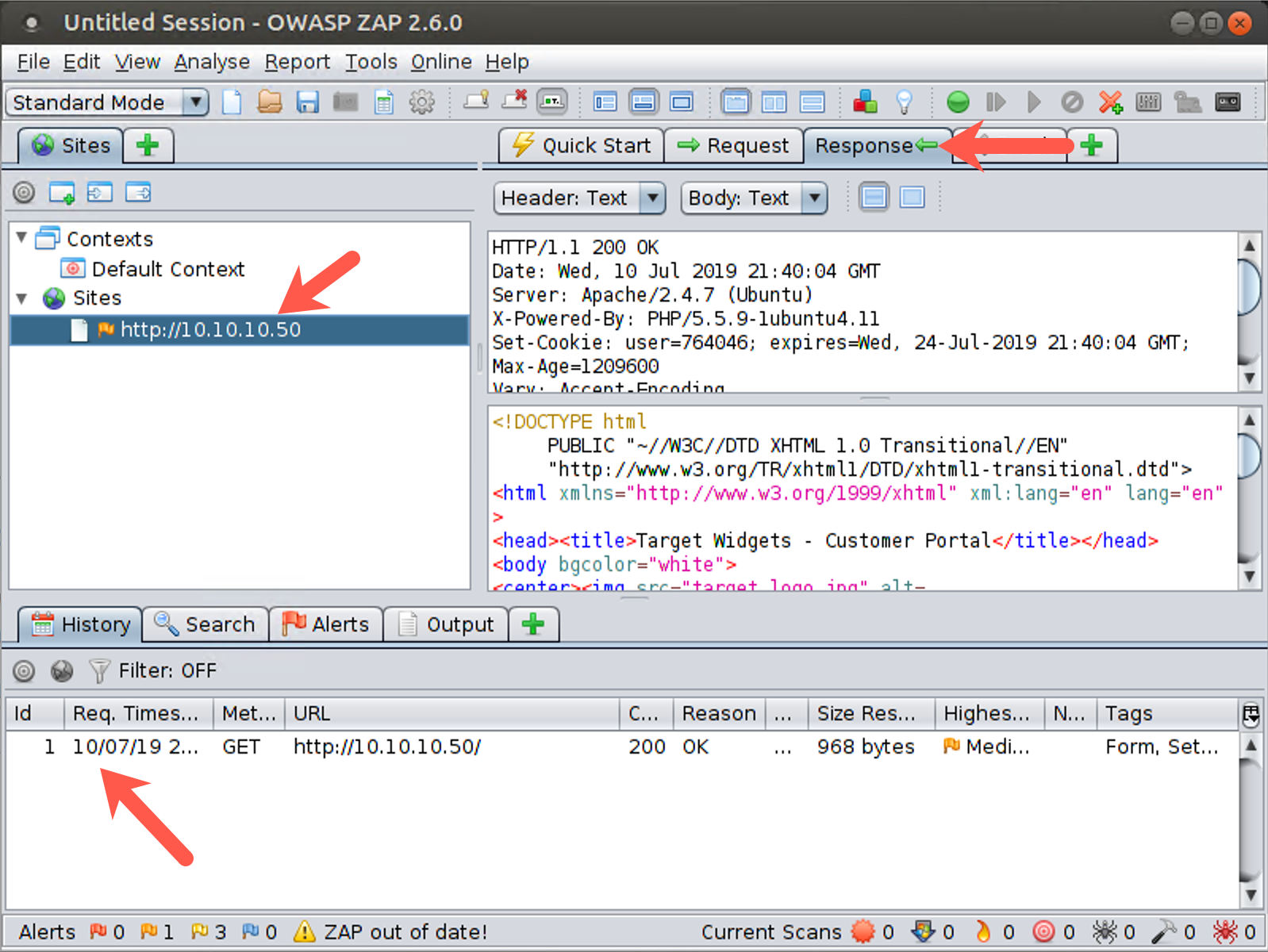Select http://10.10.10.50 site node
Image resolution: width=1268 pixels, height=952 pixels.
[x=240, y=329]
